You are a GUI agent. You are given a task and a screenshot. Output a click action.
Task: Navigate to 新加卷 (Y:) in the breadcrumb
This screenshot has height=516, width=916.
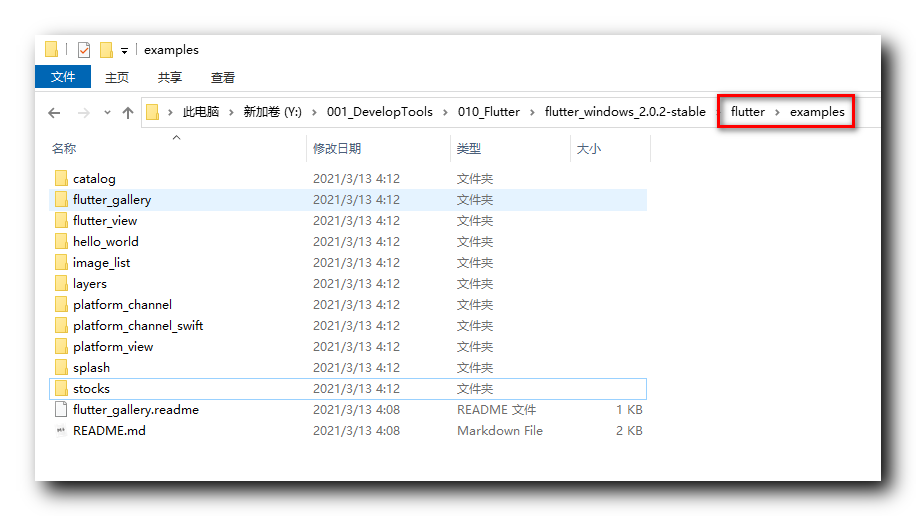point(273,112)
